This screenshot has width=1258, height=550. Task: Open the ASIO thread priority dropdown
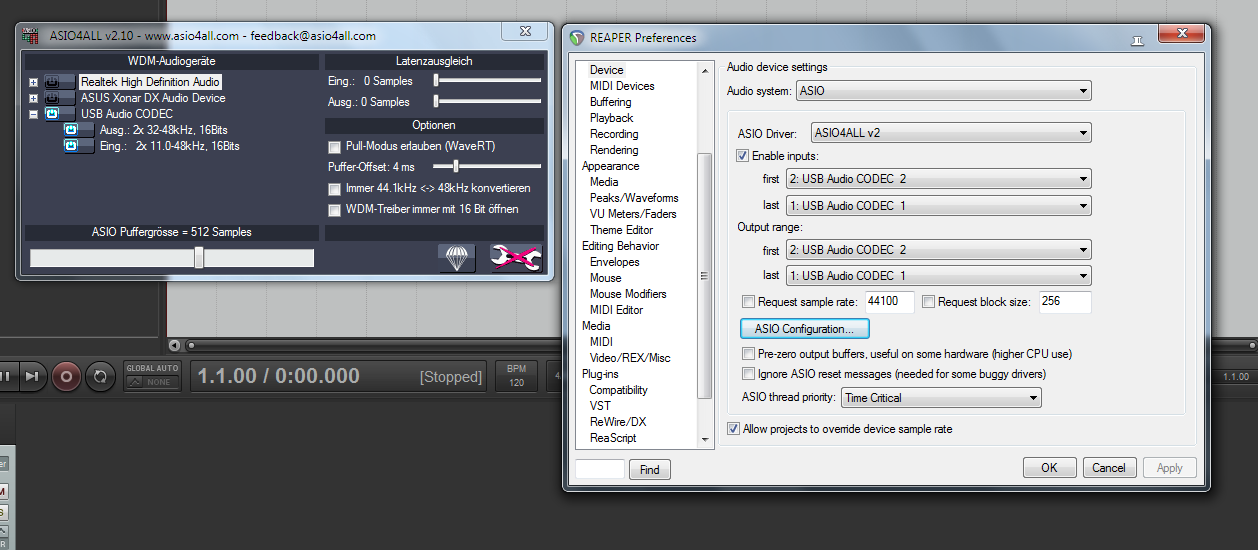point(941,398)
